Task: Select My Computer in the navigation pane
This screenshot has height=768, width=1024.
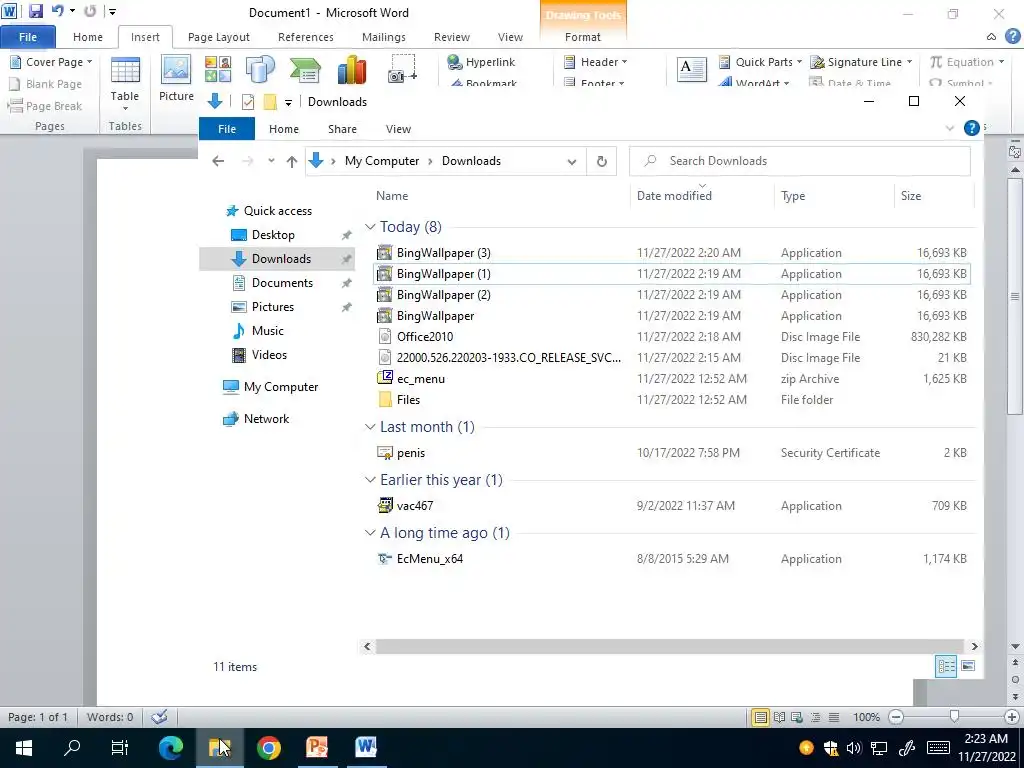Action: tap(281, 387)
